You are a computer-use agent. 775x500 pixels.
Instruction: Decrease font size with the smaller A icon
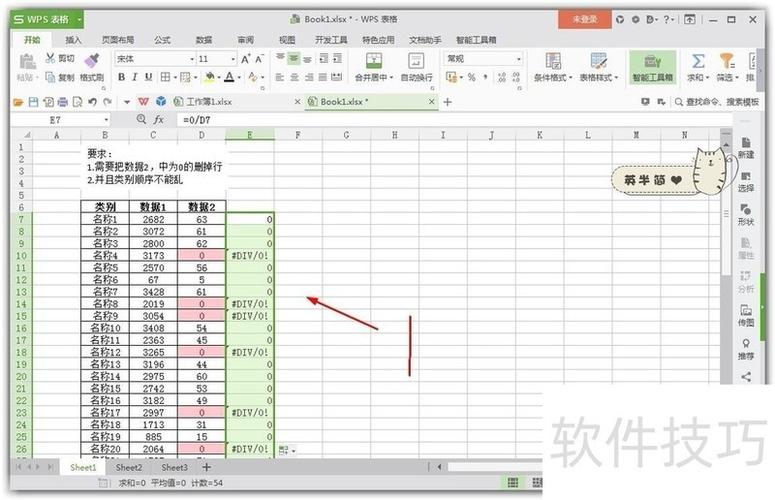tap(259, 59)
